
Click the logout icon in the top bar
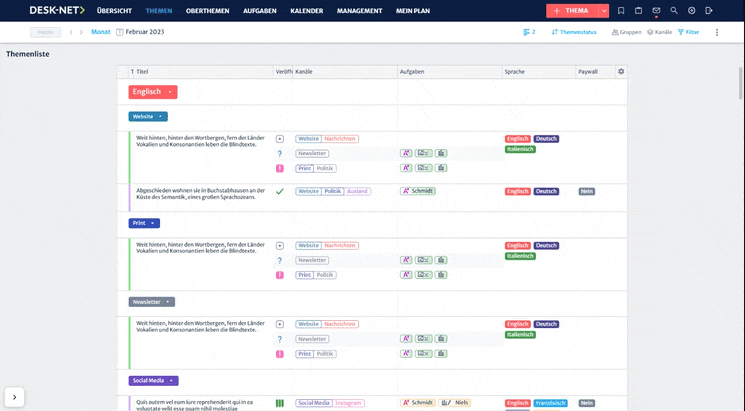click(709, 10)
